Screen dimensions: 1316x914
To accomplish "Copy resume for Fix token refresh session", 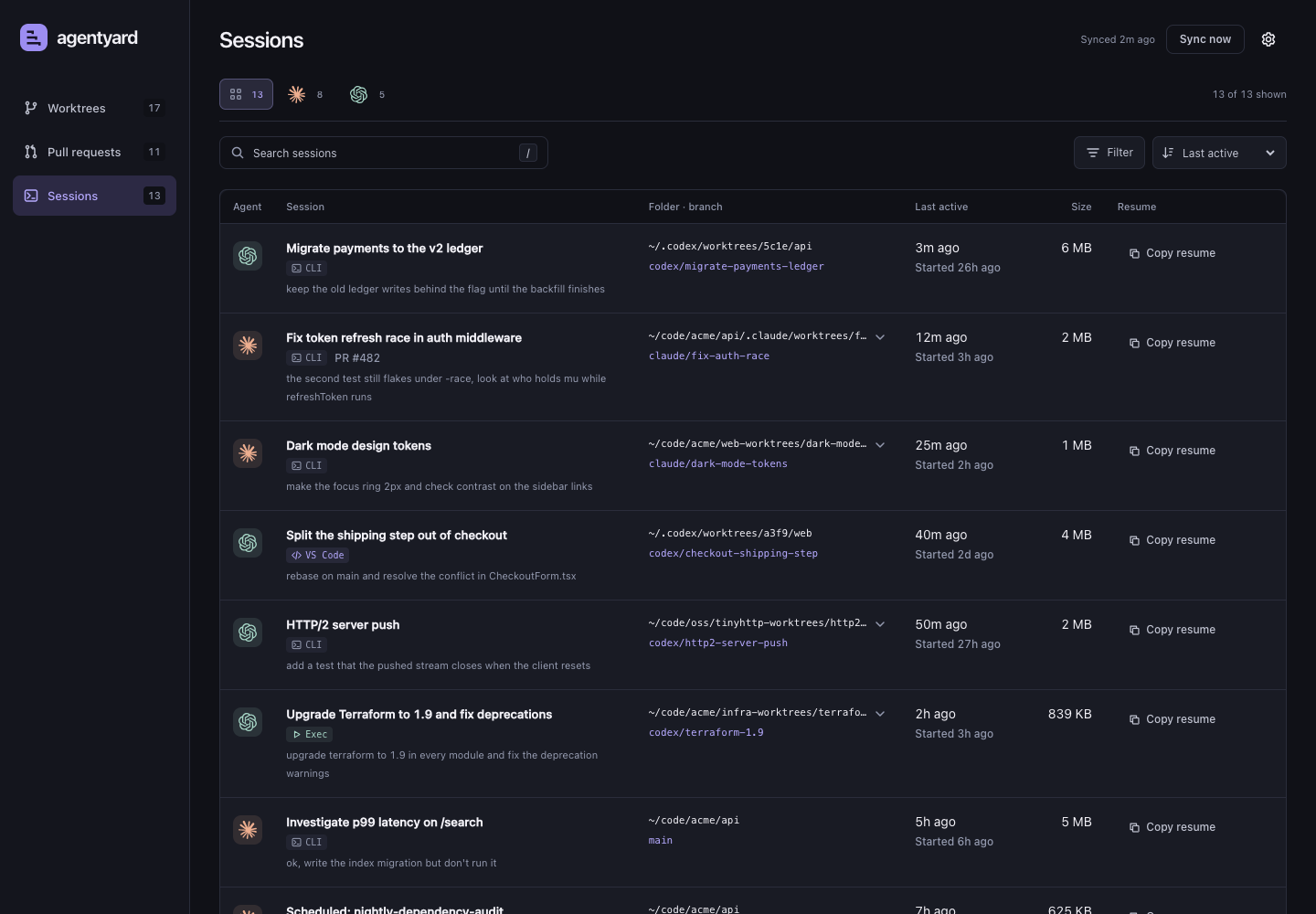I will [1172, 343].
